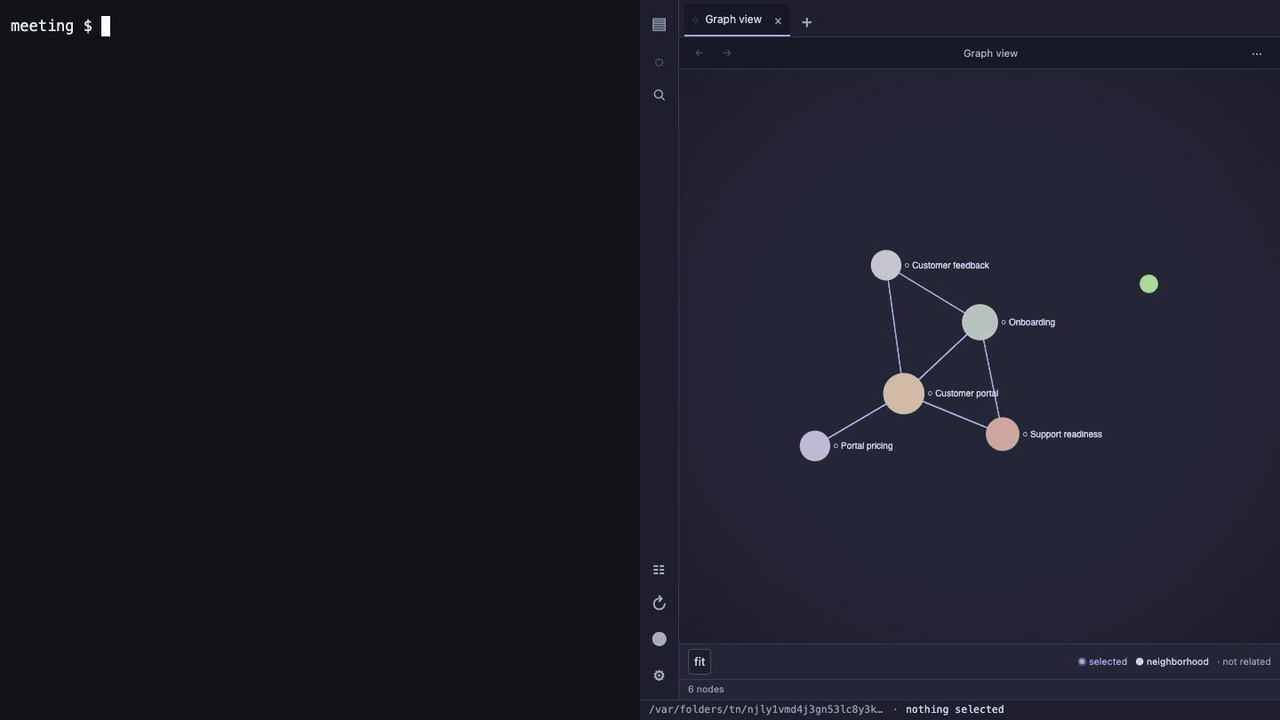This screenshot has width=1280, height=720.
Task: Click the 'nothing selected' status text
Action: pyautogui.click(x=955, y=710)
